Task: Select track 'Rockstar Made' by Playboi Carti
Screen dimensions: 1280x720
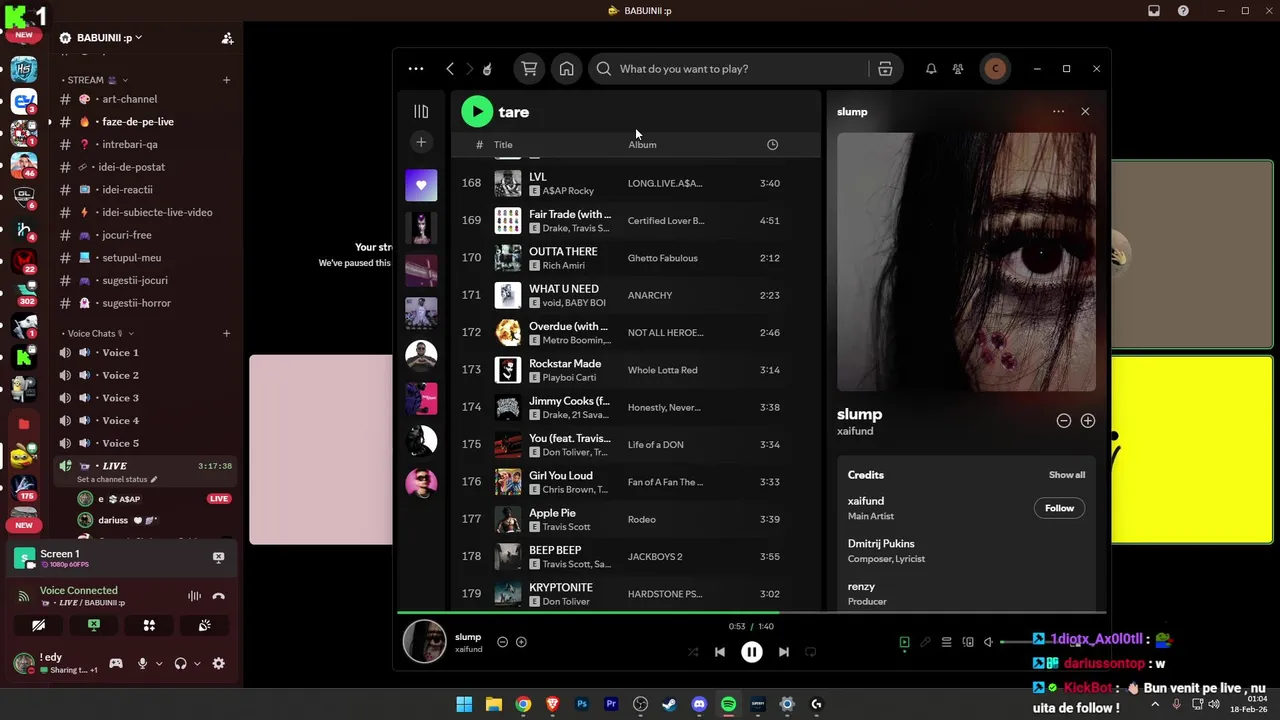Action: coord(636,370)
